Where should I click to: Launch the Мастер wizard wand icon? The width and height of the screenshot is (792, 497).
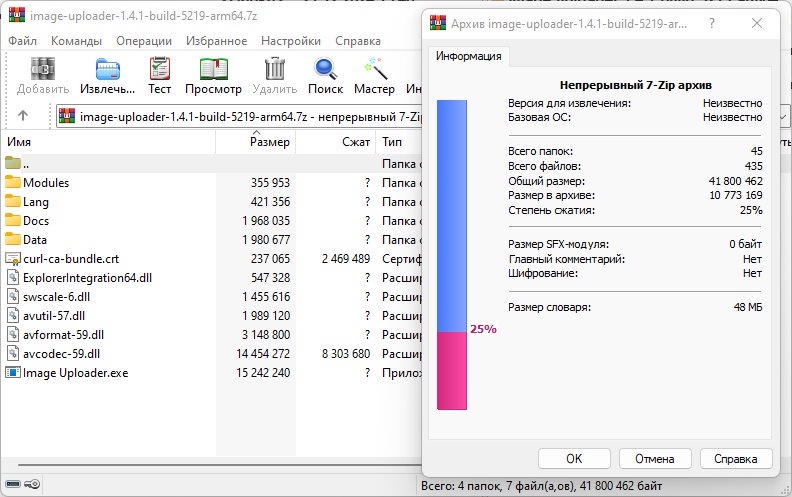[x=376, y=68]
